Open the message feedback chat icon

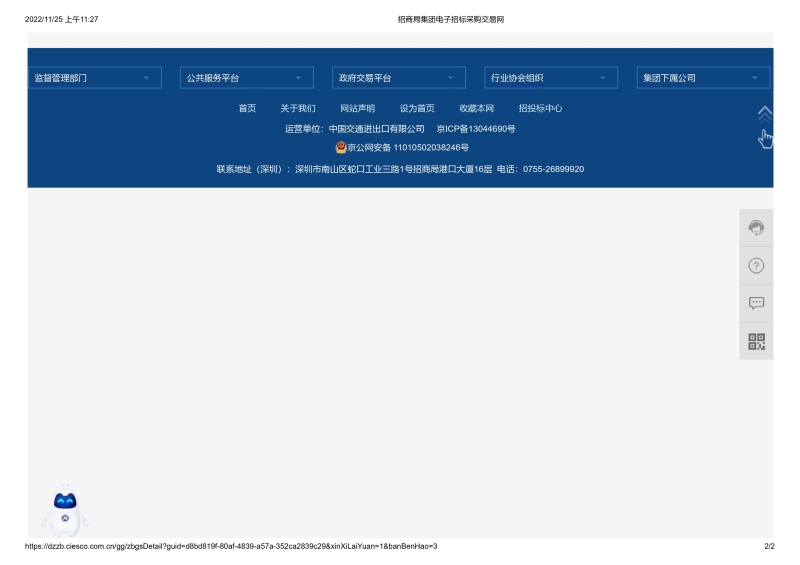coord(756,303)
